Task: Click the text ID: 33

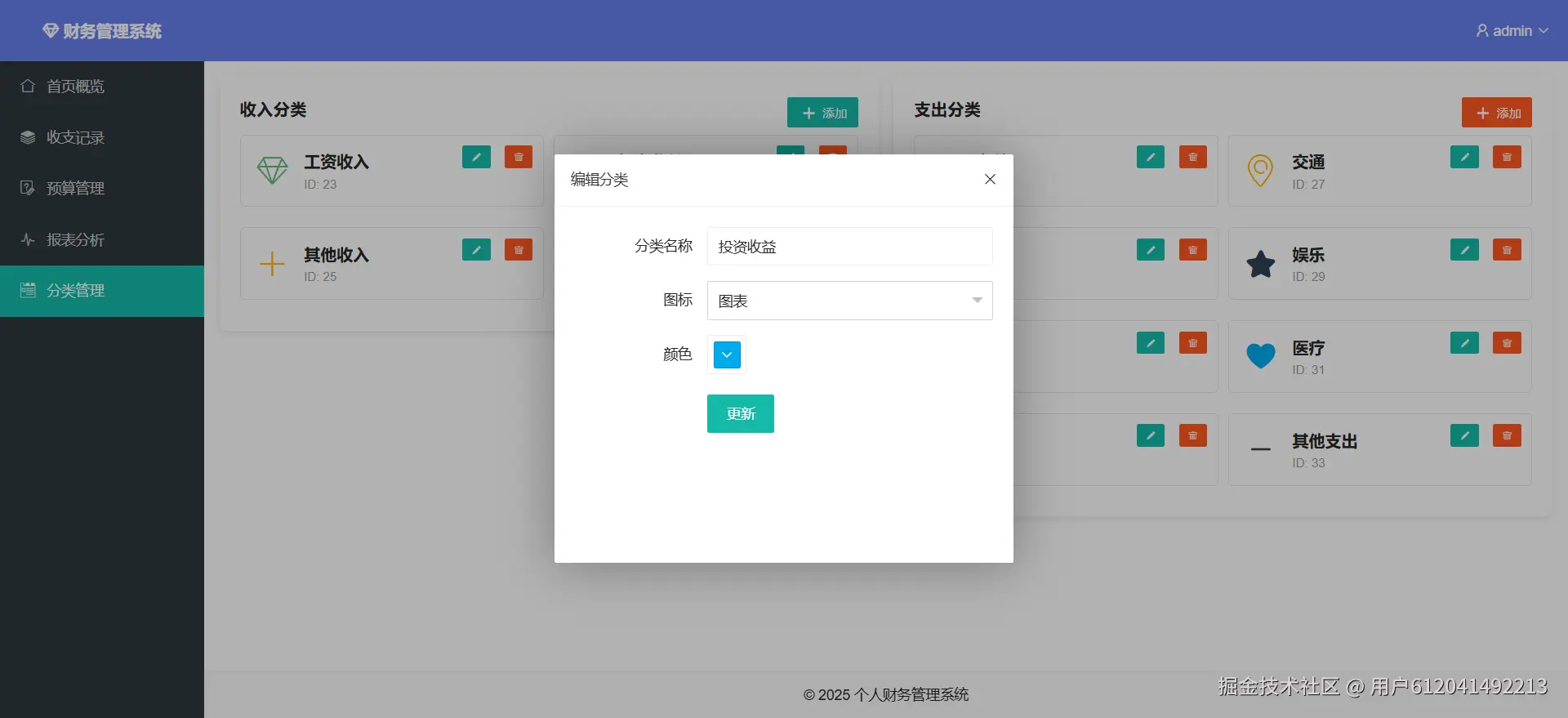Action: (1308, 463)
